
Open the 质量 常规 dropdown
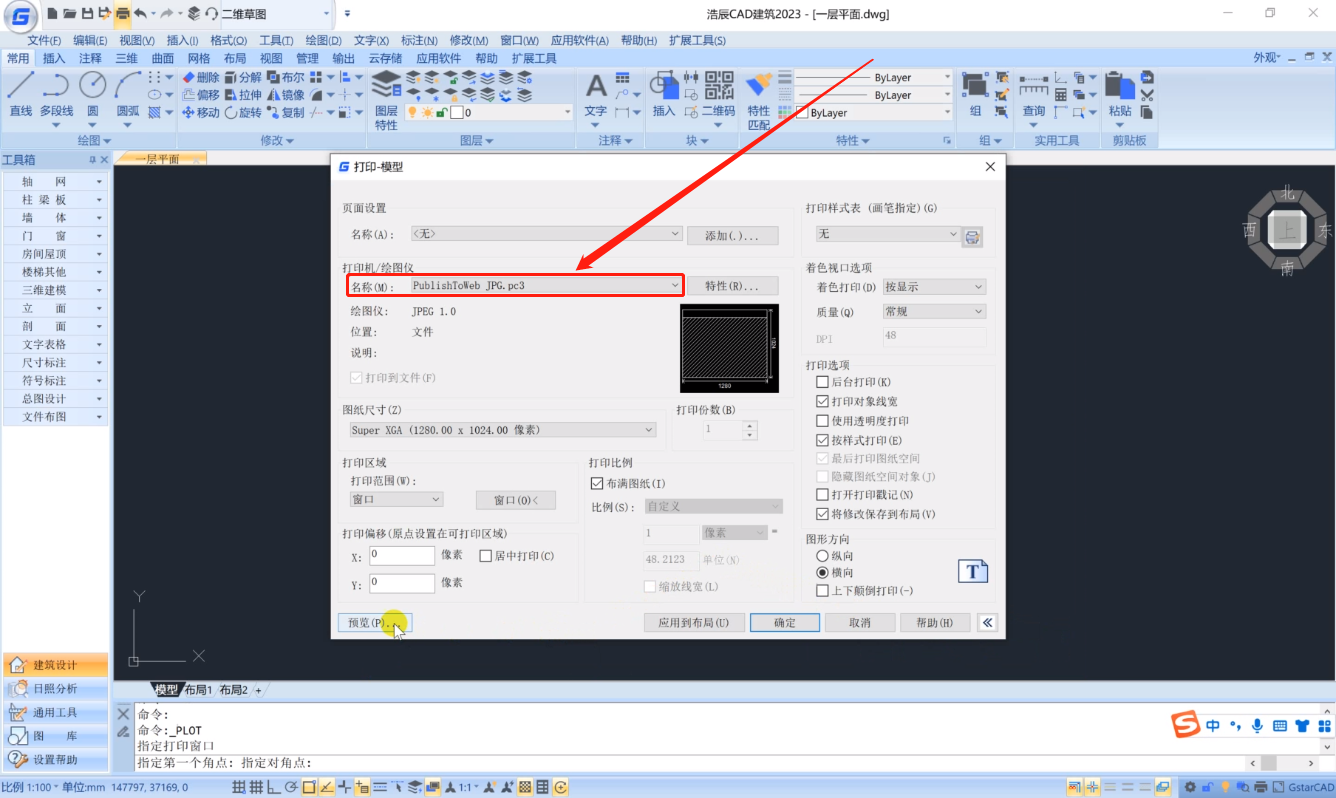pyautogui.click(x=934, y=312)
